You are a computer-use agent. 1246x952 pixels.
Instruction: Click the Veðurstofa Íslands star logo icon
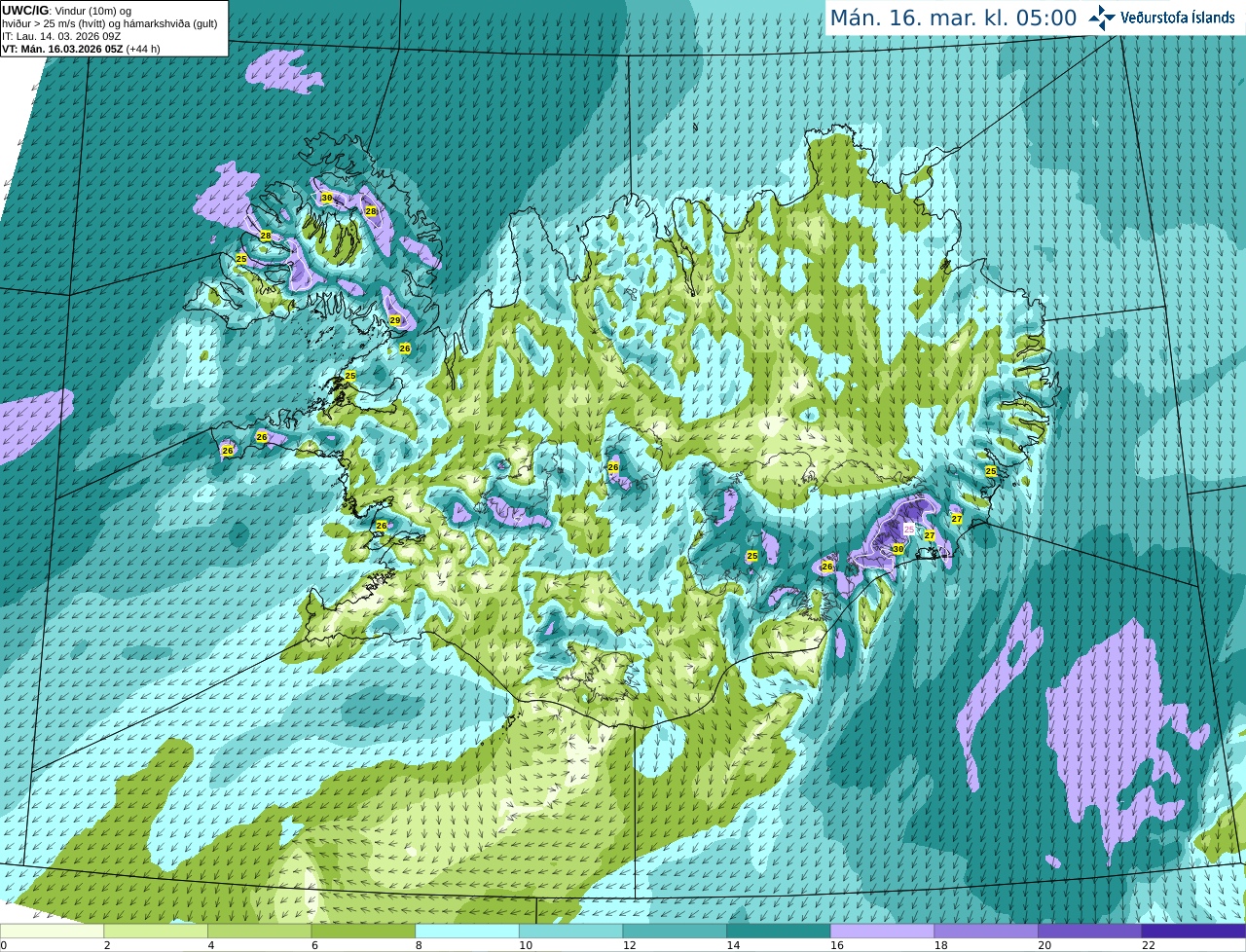pyautogui.click(x=1102, y=18)
